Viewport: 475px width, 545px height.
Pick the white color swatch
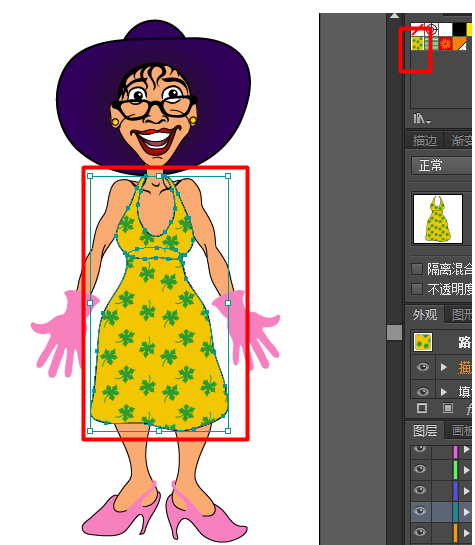coord(445,30)
